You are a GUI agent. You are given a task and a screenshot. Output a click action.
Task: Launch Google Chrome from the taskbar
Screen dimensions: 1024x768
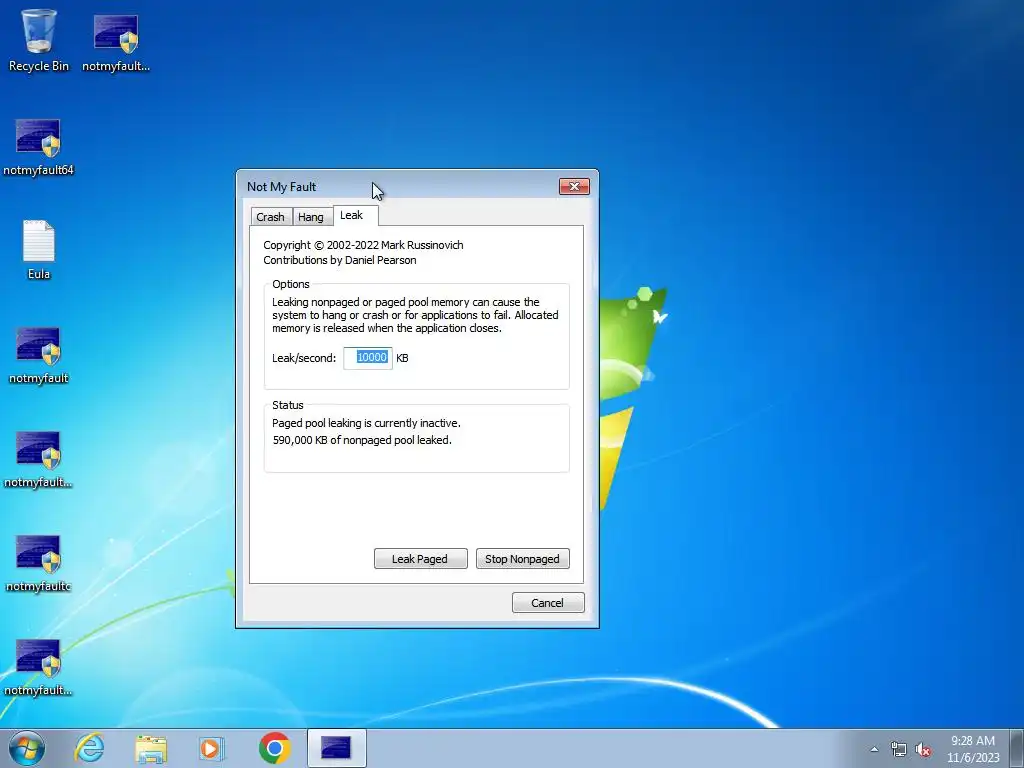[x=274, y=748]
